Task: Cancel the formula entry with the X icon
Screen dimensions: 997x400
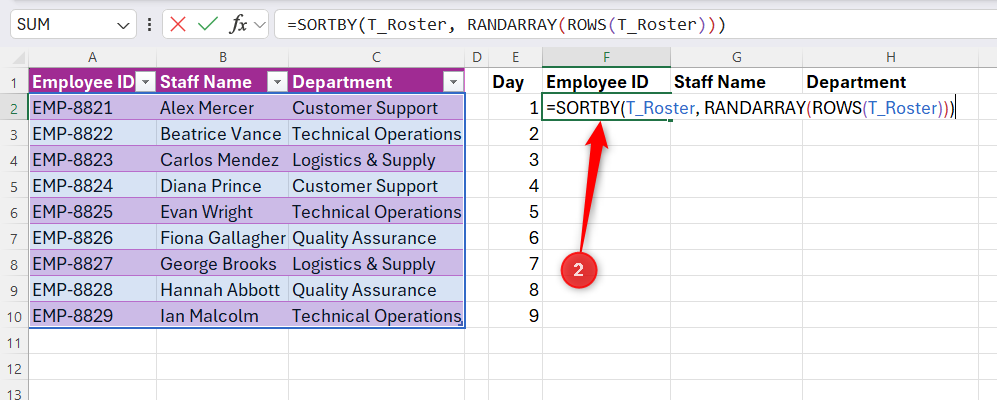Action: point(178,25)
